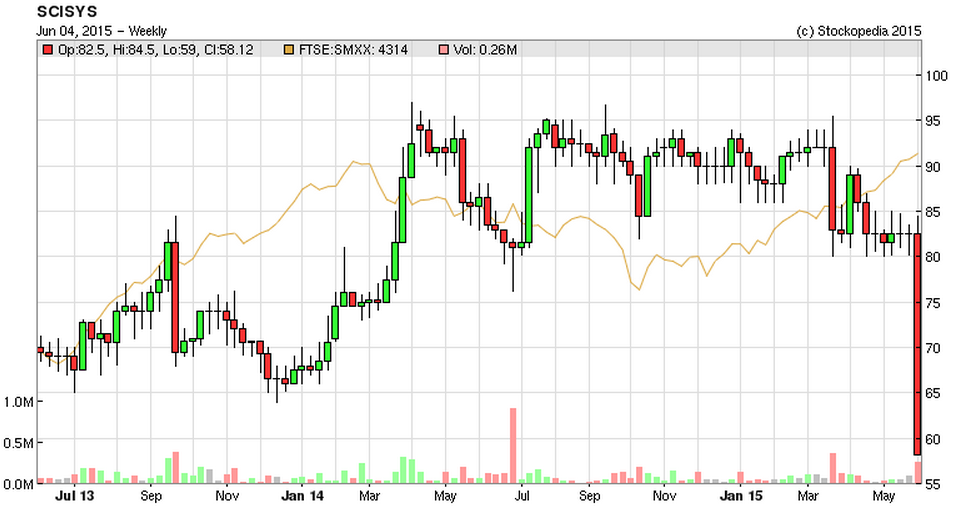Click the 90 price axis label
This screenshot has width=957, height=521.
tap(933, 167)
